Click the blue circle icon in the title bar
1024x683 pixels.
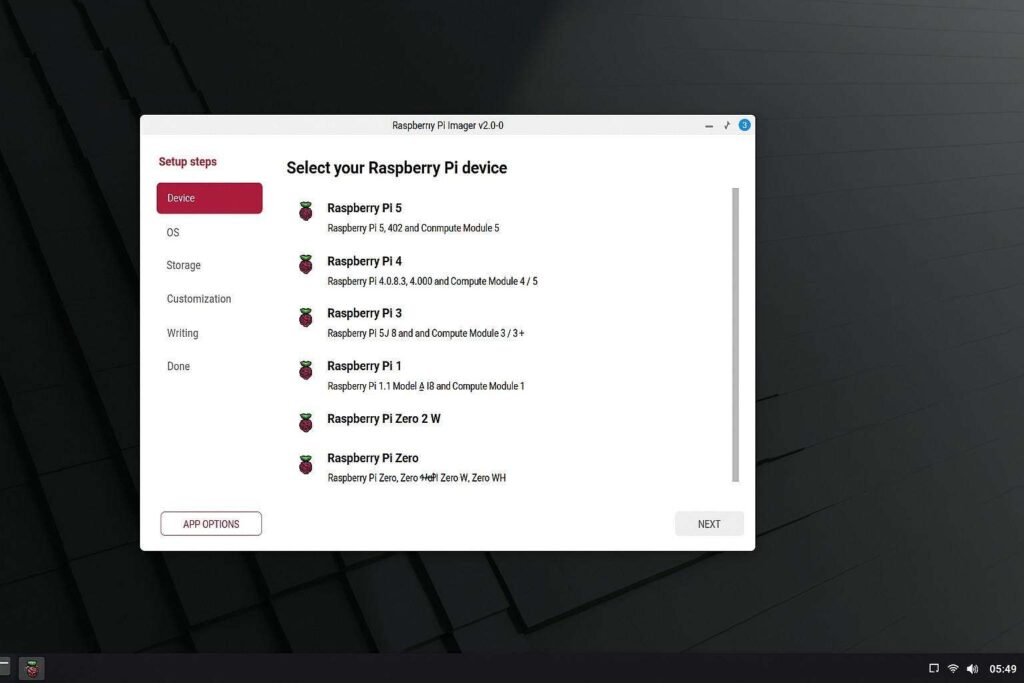point(743,125)
